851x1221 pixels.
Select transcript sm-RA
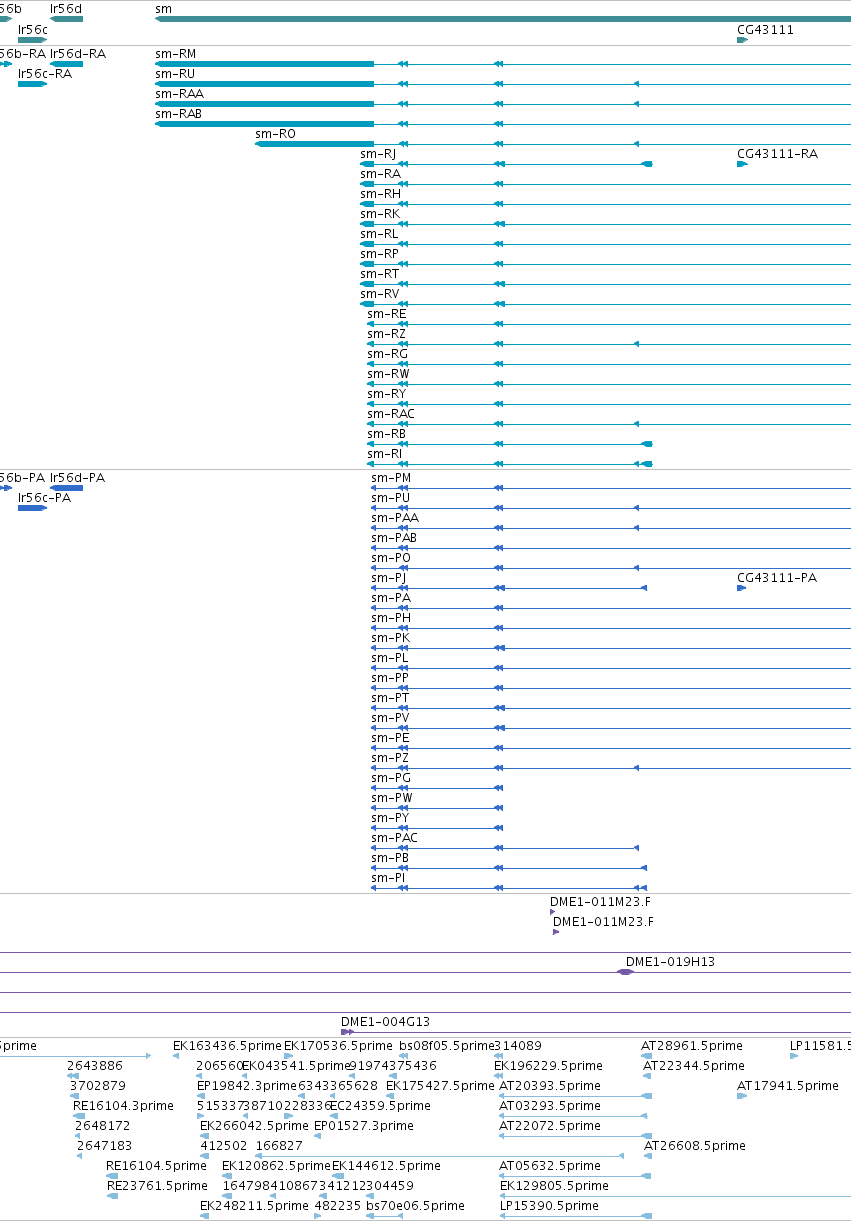(380, 173)
